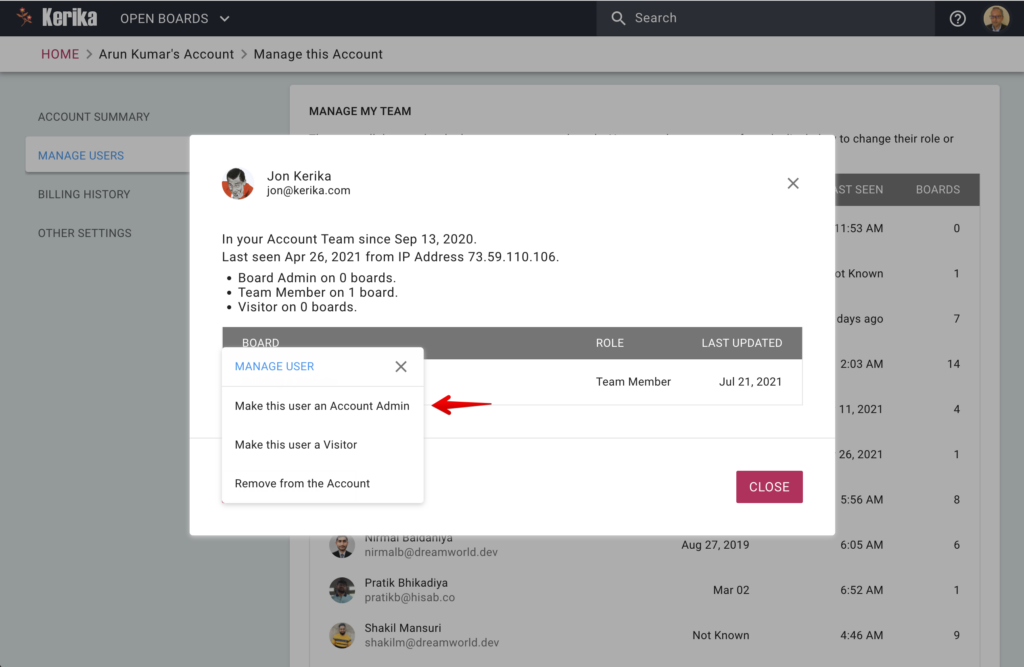Click the Jon Kerika name in dialog
Viewport: 1024px width, 667px height.
coord(299,176)
